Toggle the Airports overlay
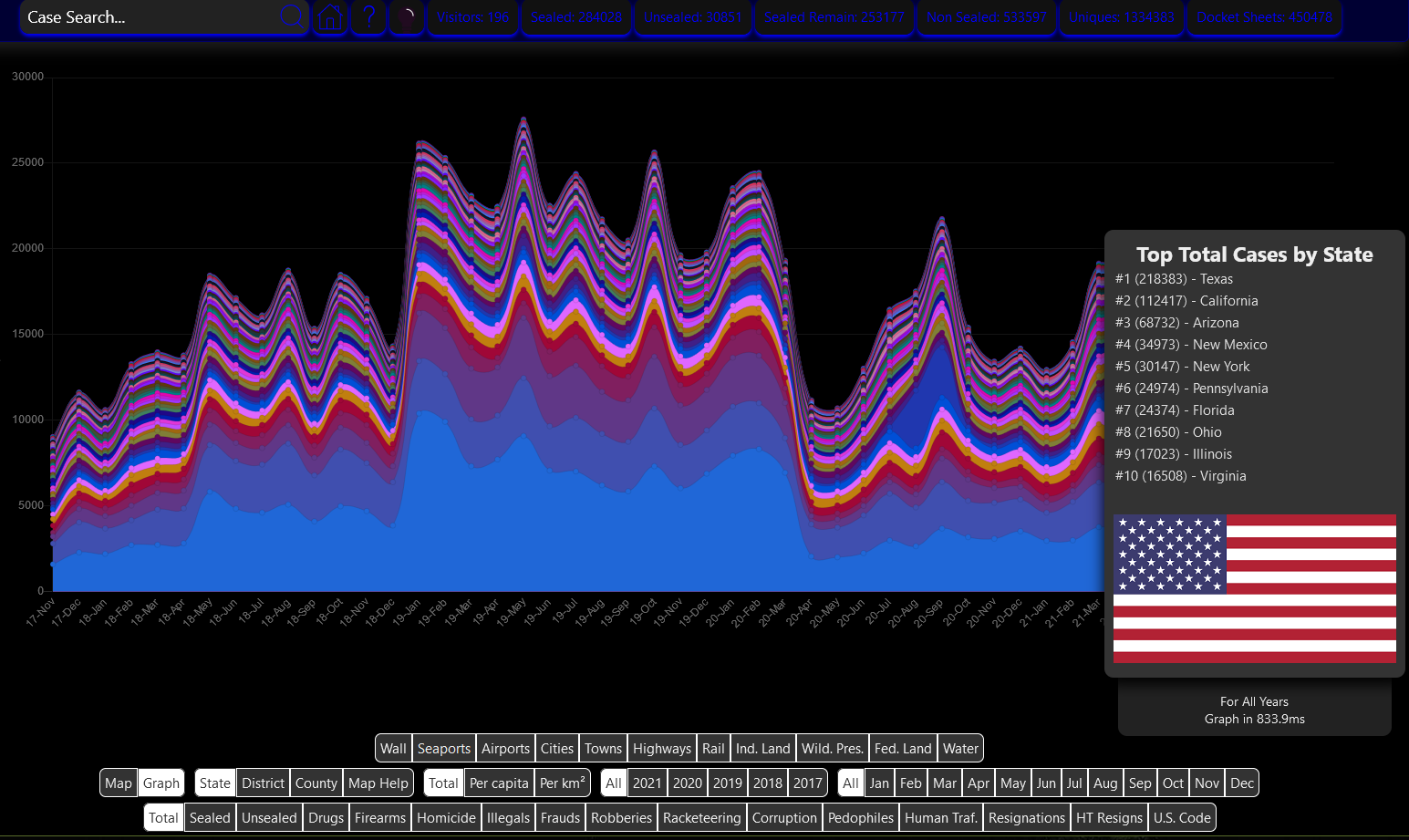 tap(506, 748)
